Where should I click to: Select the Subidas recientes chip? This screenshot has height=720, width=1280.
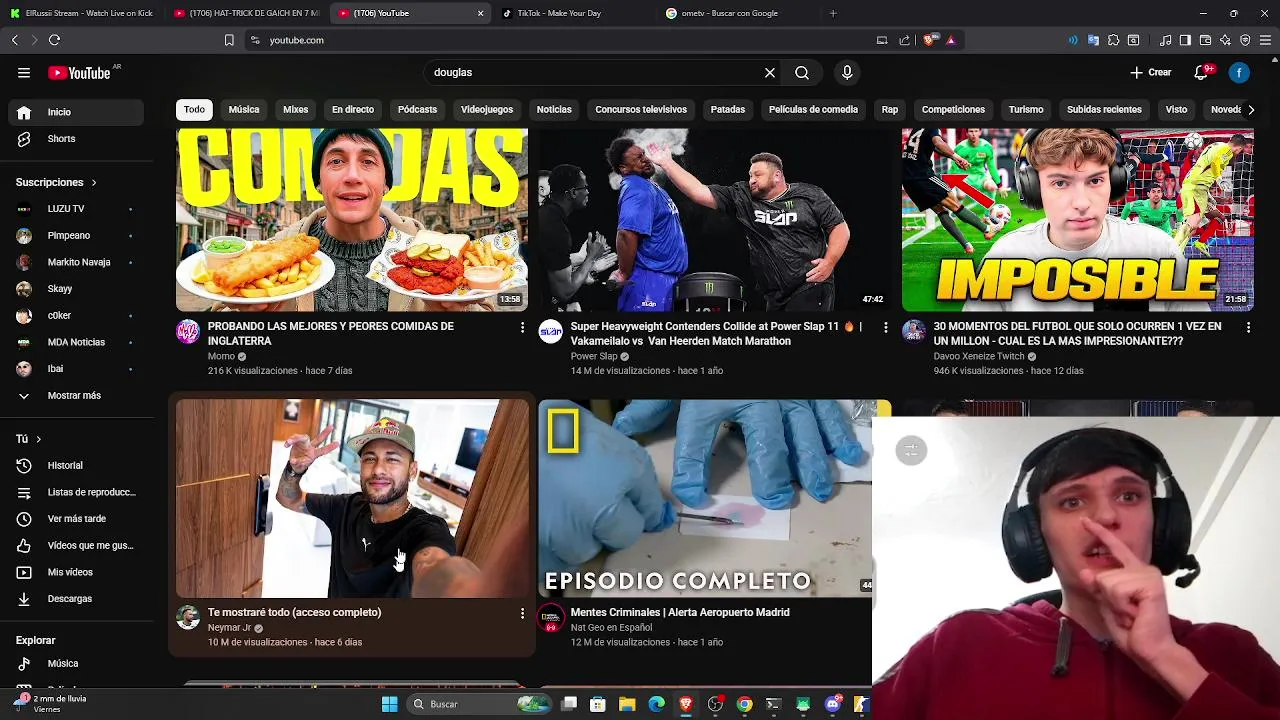[x=1104, y=109]
